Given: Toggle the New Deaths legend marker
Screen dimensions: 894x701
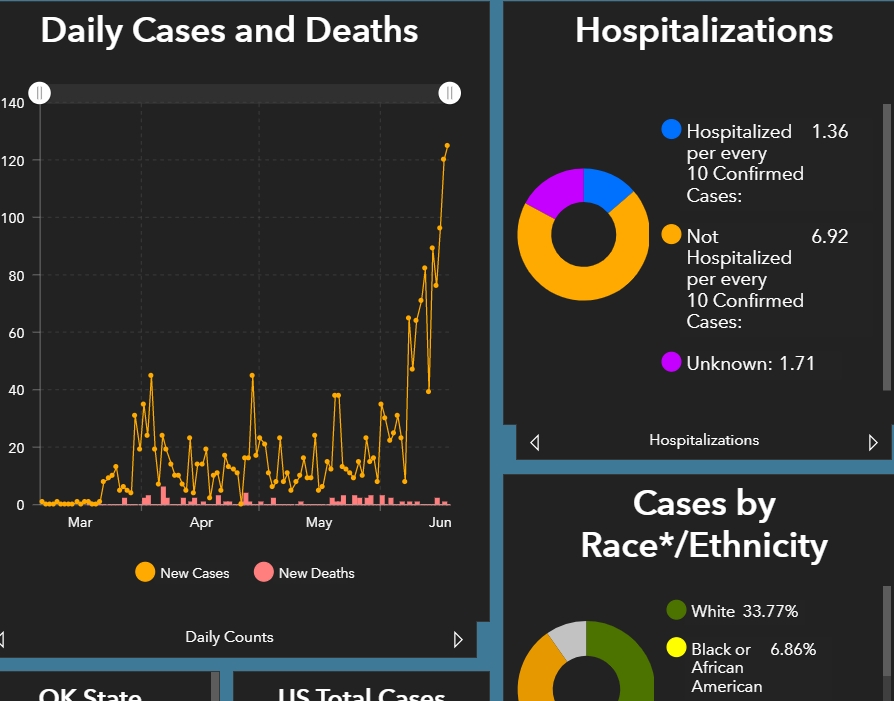Looking at the screenshot, I should point(263,573).
